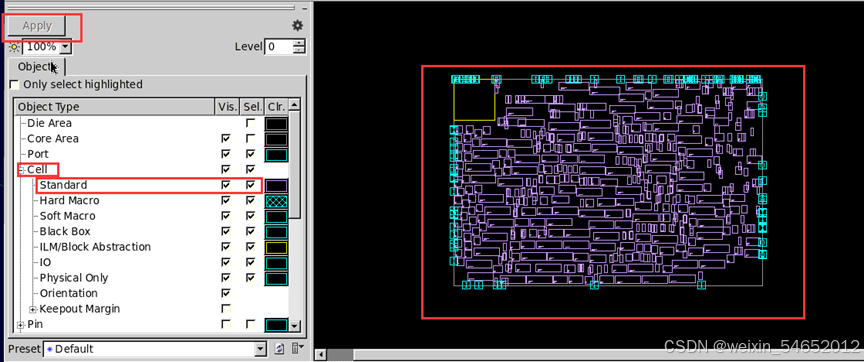Toggle Black Box visibility checkbox
This screenshot has height=362, width=864.
coord(225,231)
